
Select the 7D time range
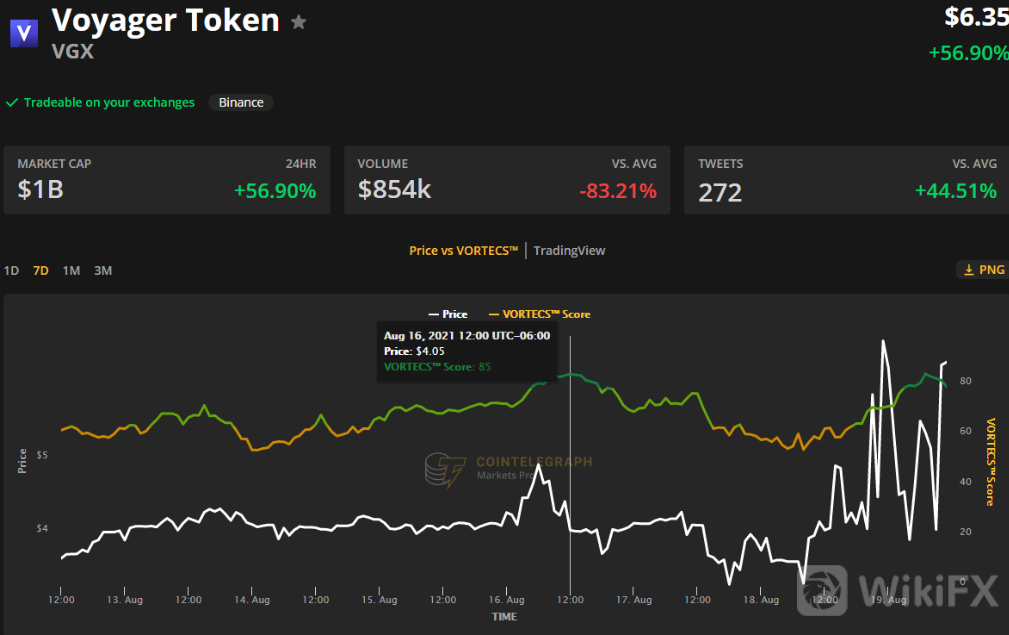41,270
